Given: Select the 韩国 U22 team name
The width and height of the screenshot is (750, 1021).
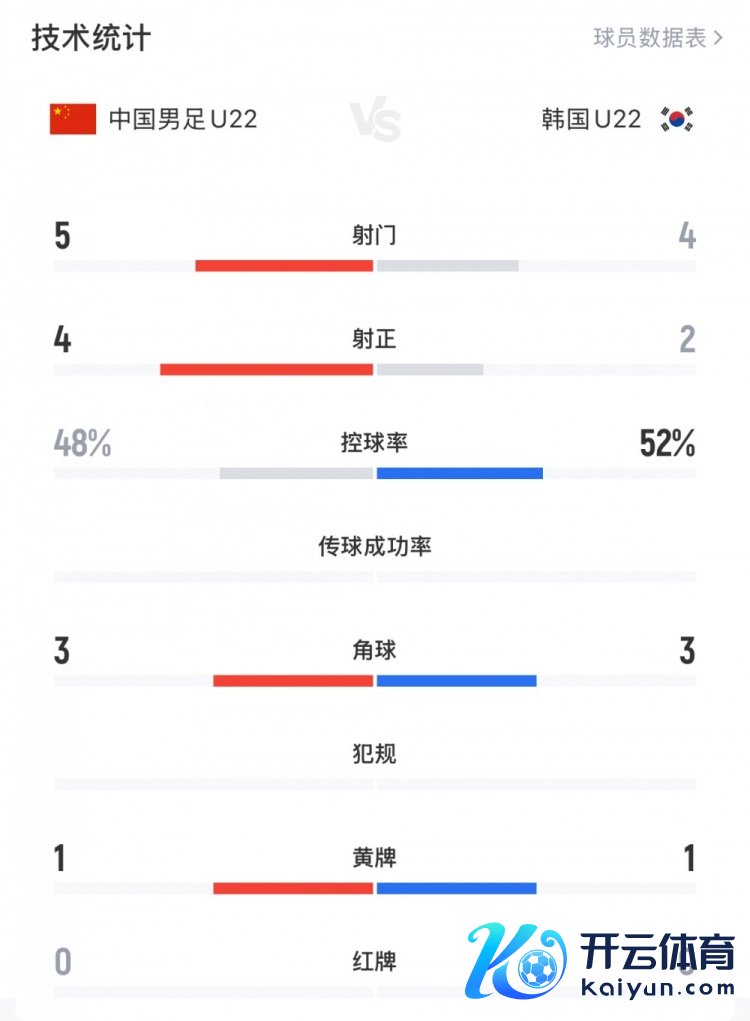Looking at the screenshot, I should 591,119.
